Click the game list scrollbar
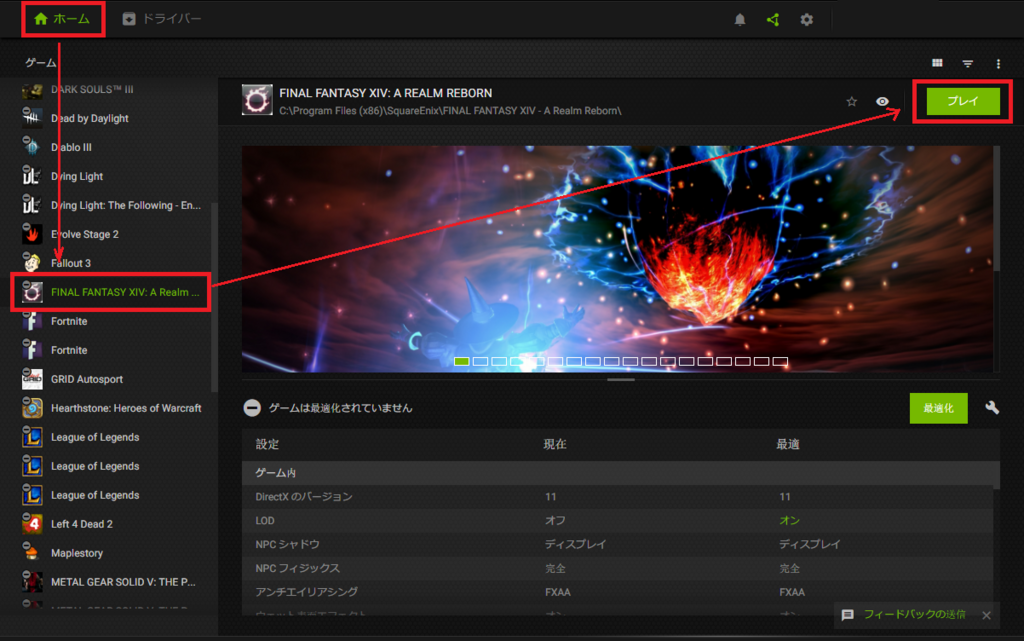 [x=214, y=297]
